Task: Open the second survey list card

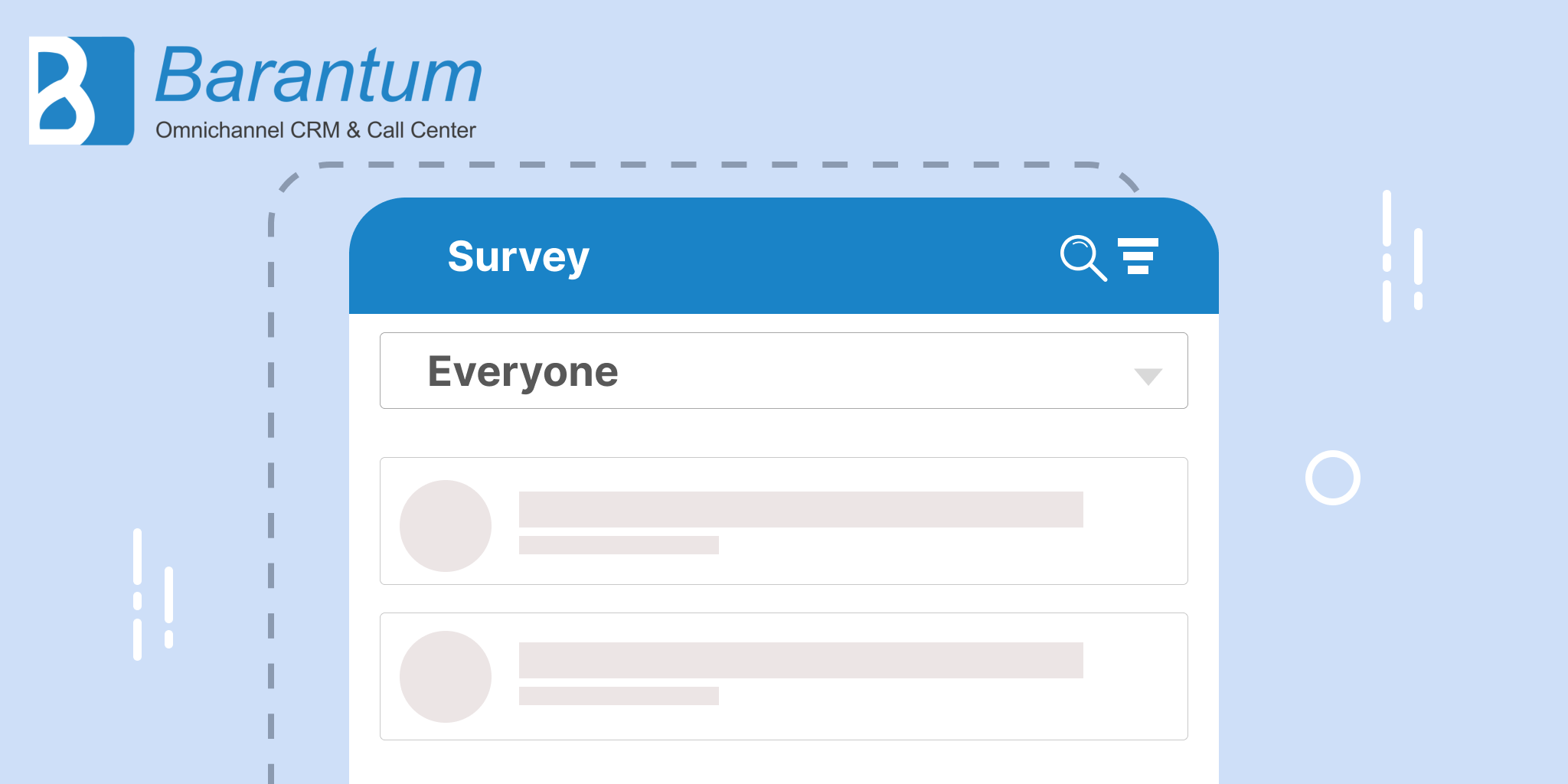Action: coord(783,676)
